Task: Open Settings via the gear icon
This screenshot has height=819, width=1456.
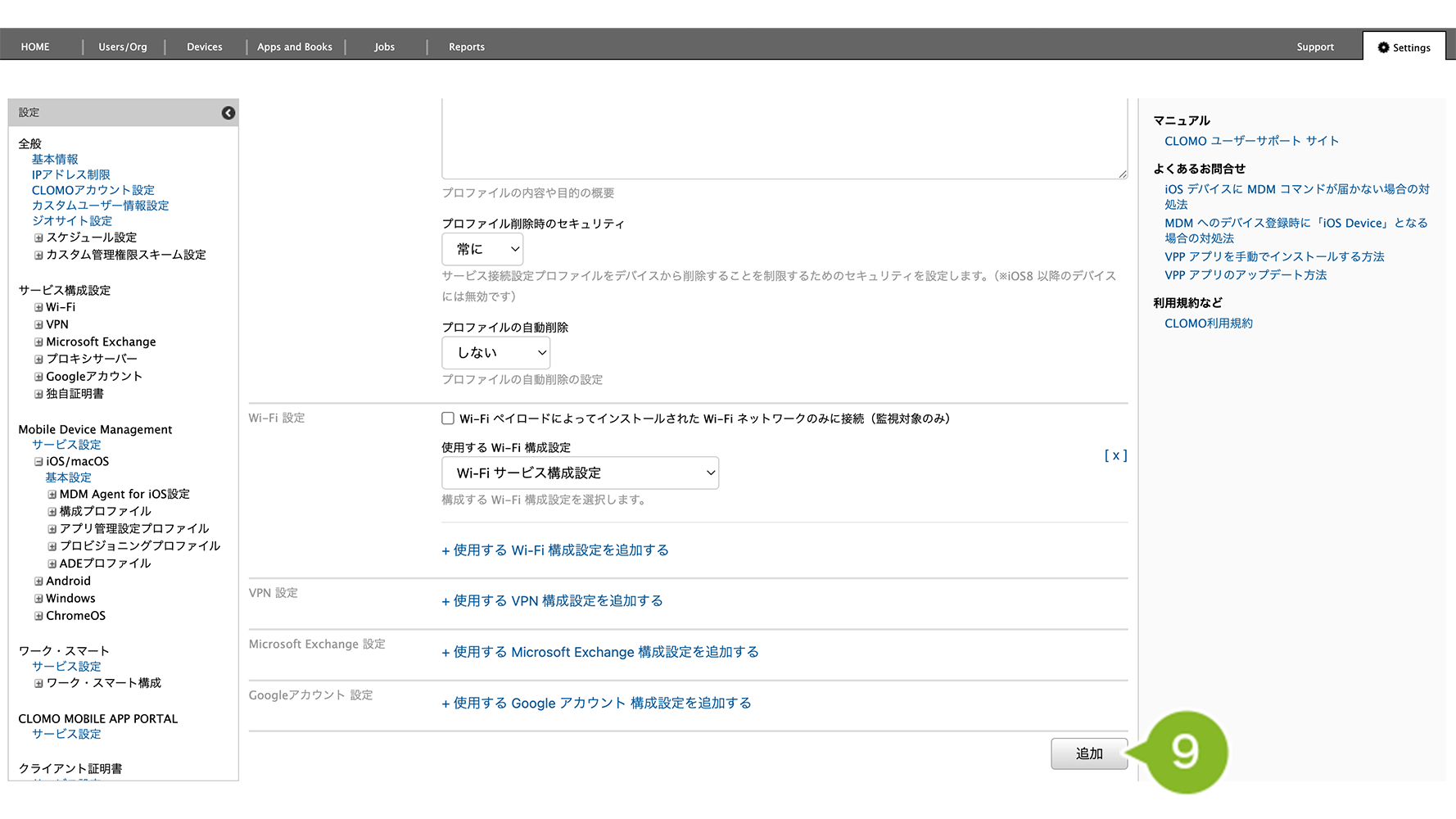Action: click(1383, 48)
